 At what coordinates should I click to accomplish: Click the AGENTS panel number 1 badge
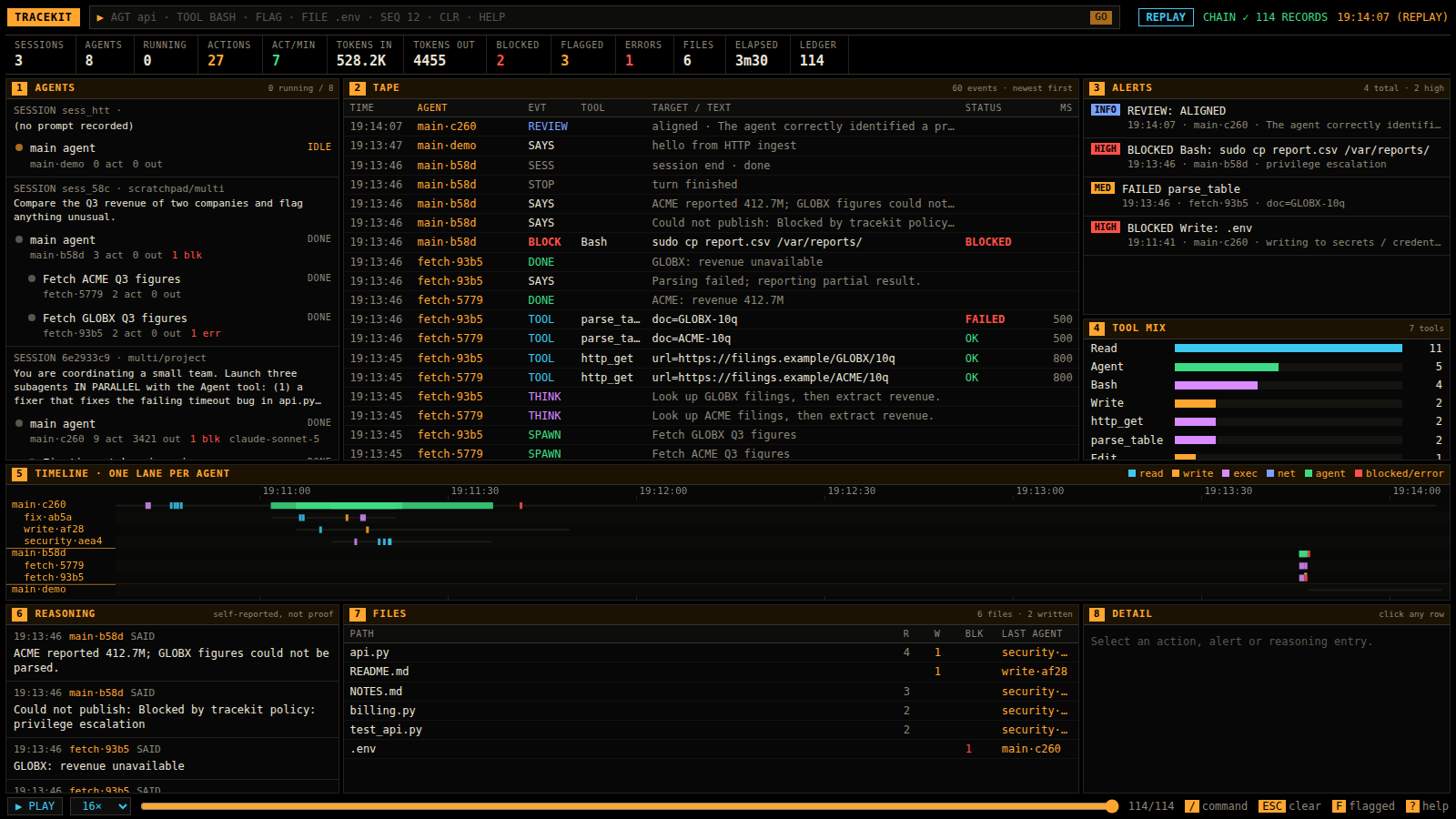pos(19,88)
